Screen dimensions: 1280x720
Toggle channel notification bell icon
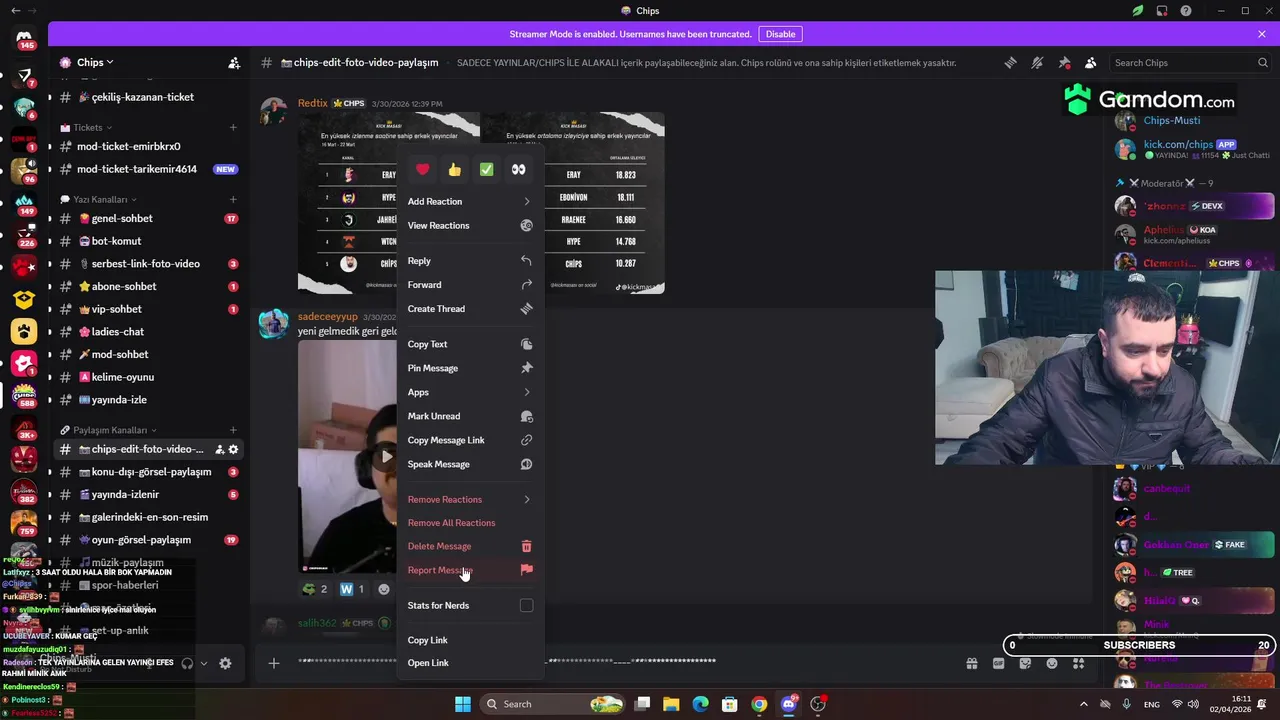(x=1037, y=62)
